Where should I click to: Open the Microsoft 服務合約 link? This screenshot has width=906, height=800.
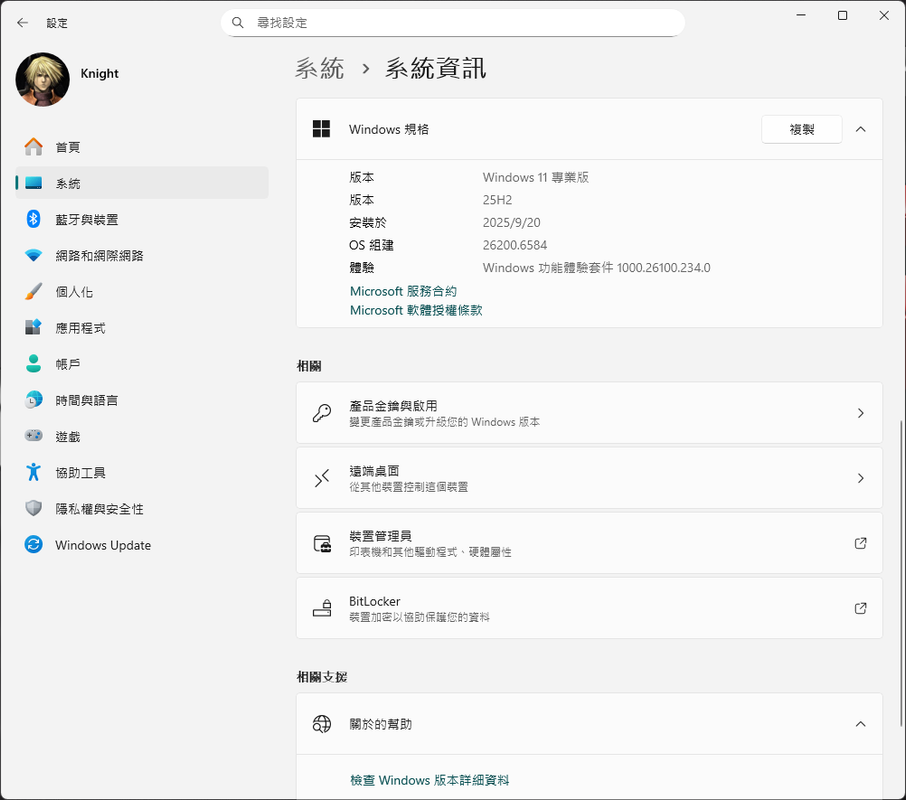point(403,291)
